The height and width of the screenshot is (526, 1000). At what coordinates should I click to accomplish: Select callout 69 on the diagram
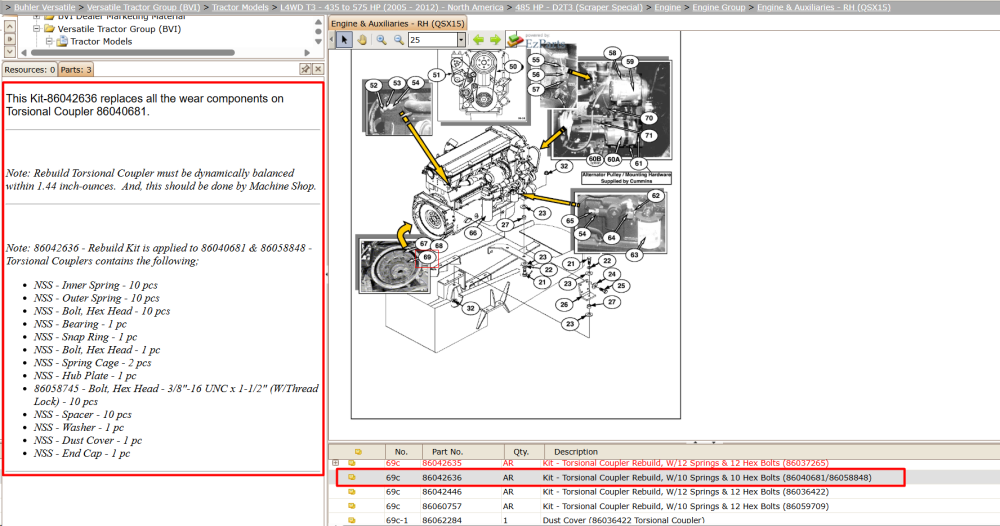point(427,258)
